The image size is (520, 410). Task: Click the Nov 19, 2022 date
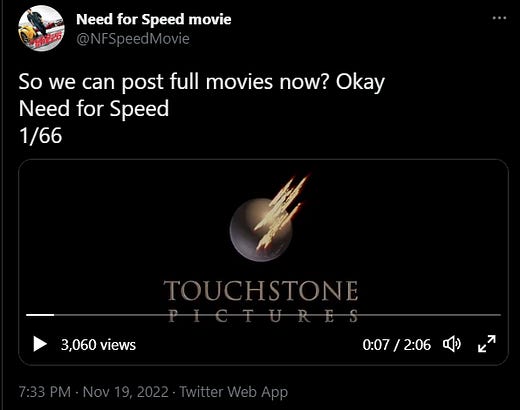126,392
